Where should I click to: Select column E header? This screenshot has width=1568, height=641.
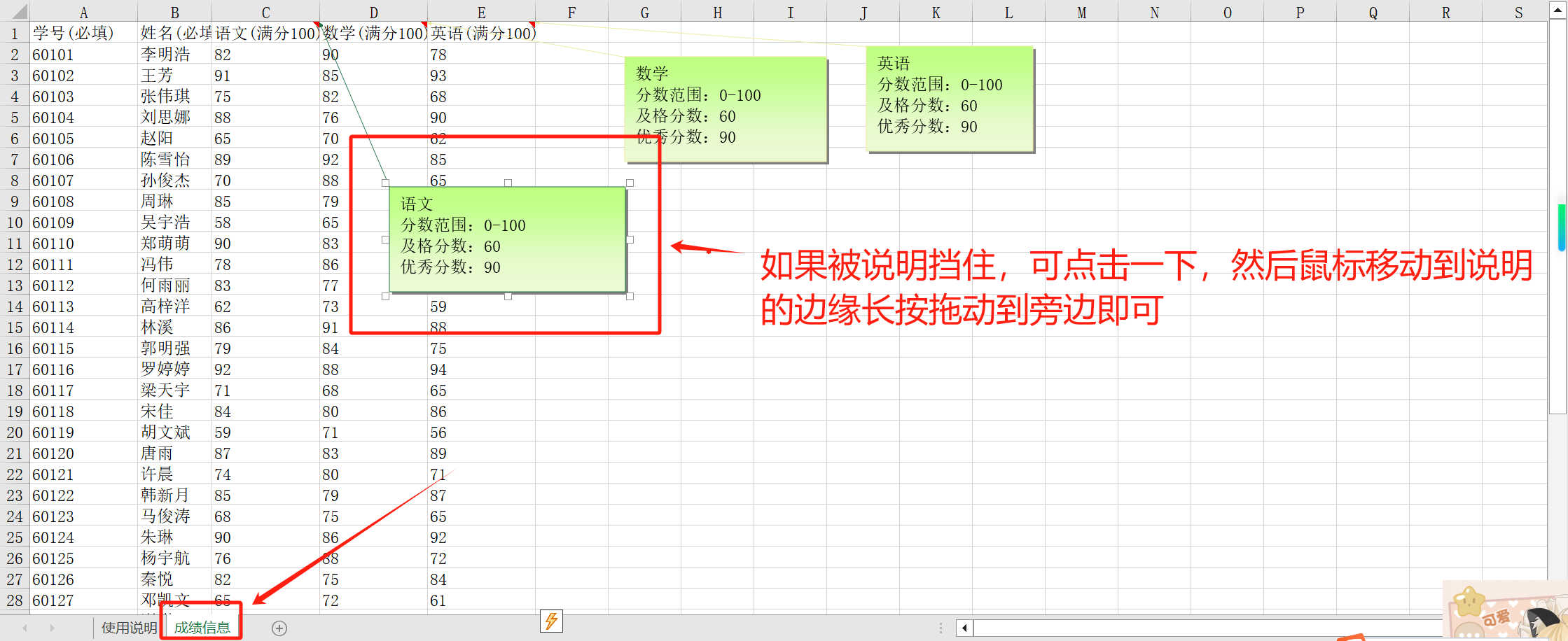coord(481,12)
